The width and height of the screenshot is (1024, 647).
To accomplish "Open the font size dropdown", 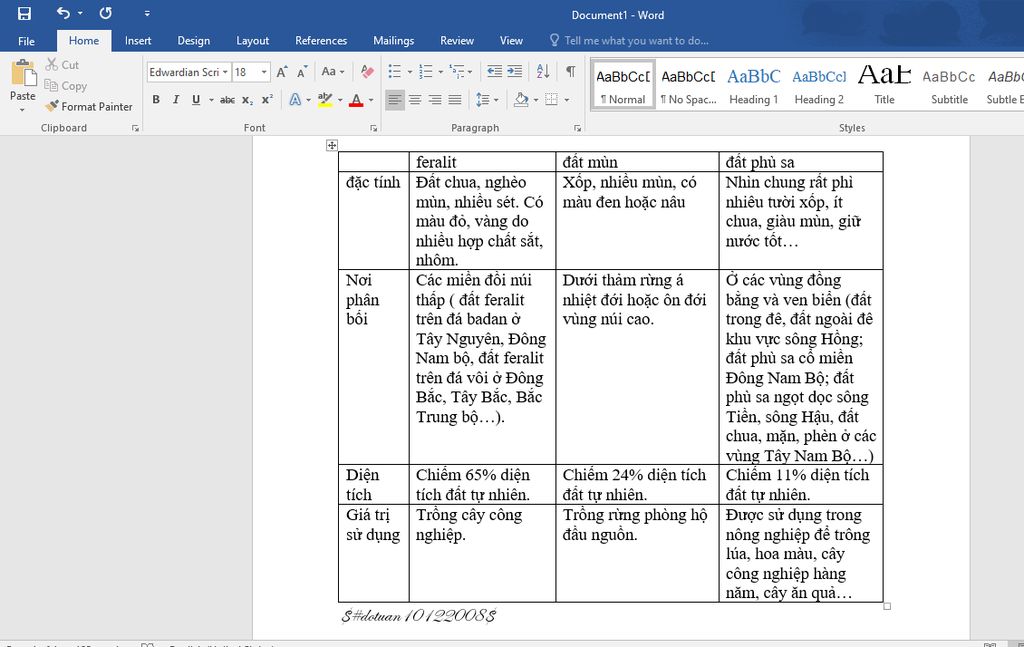I will (x=264, y=72).
